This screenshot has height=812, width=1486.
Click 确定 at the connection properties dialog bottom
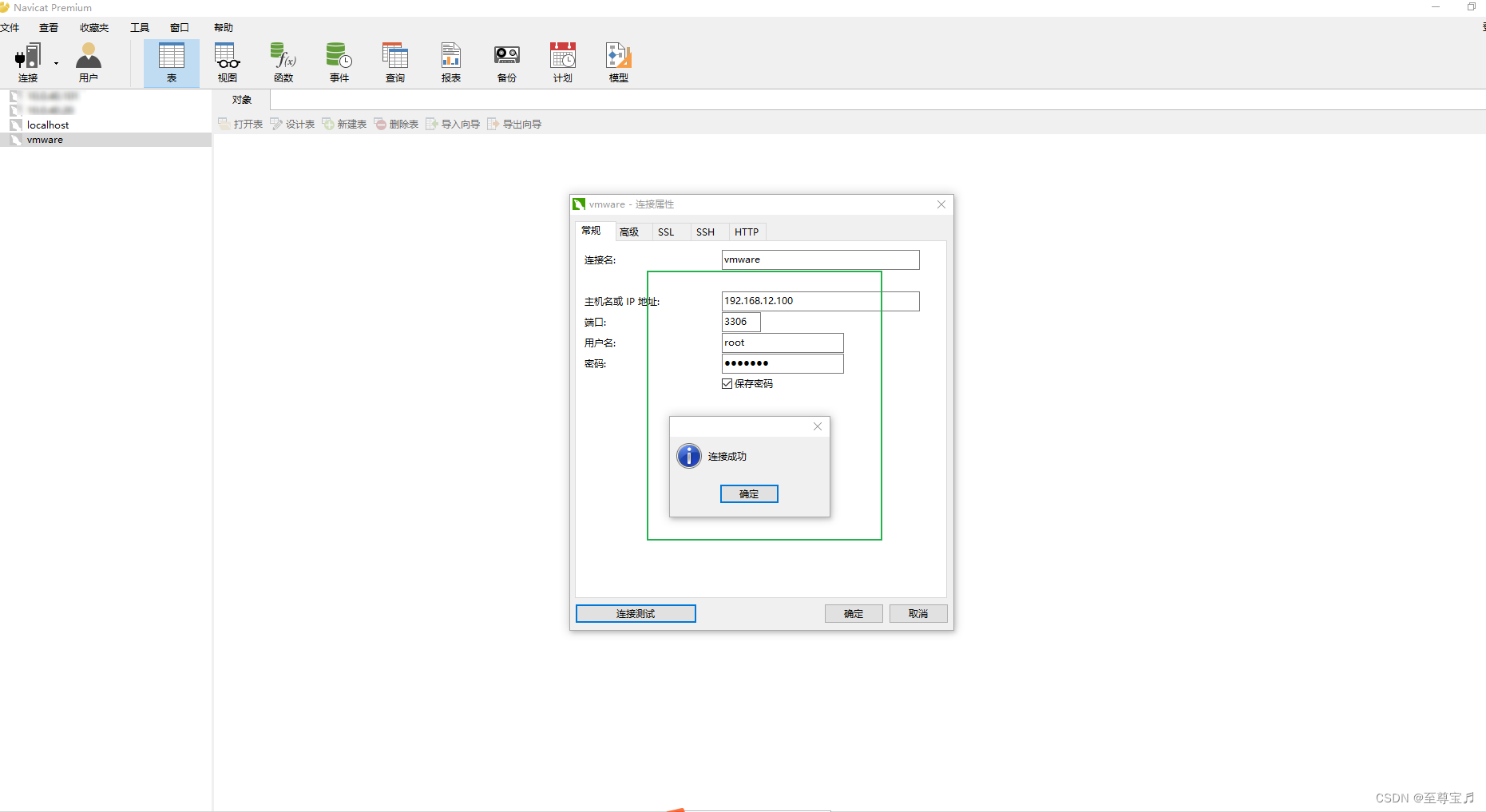(854, 614)
